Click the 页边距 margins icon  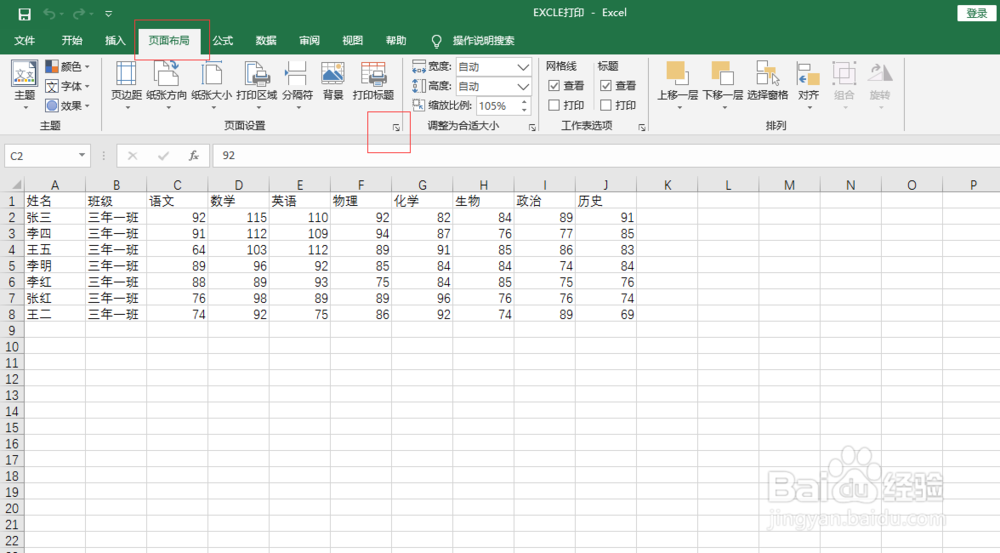[126, 74]
